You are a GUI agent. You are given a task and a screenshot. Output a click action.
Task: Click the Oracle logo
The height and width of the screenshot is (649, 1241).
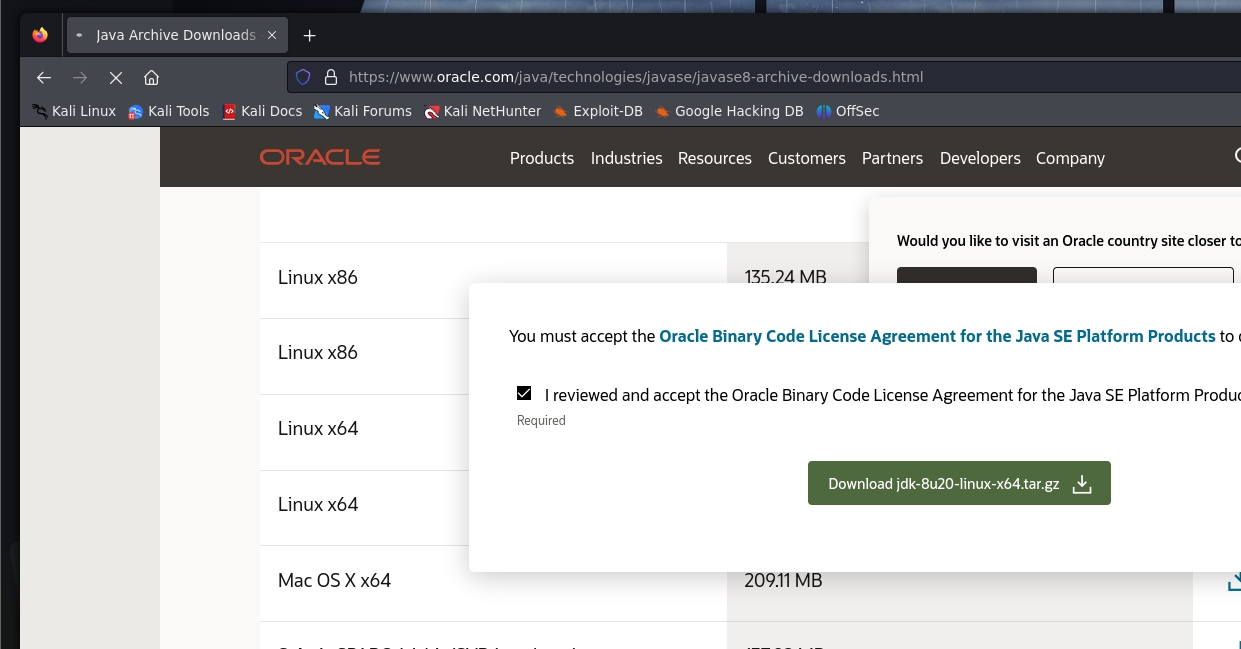[320, 157]
